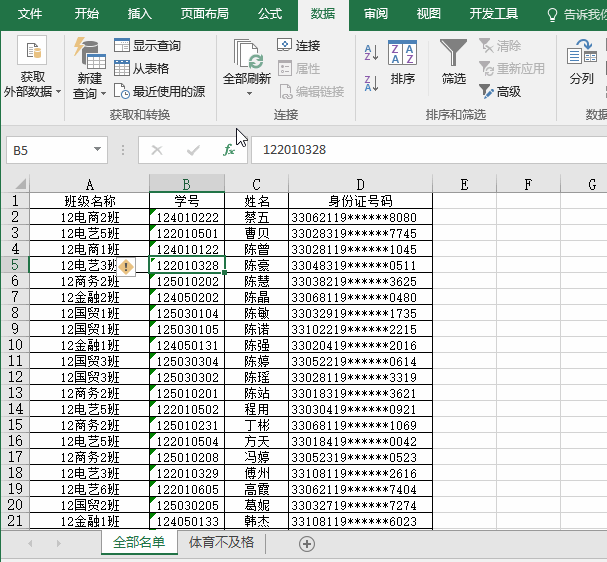
Task: Click name cell 丁彬
Action: (x=256, y=425)
